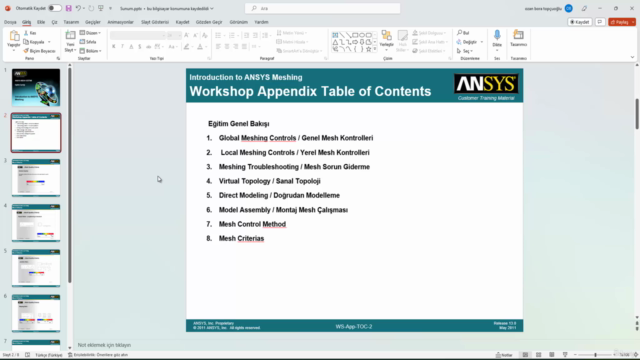Click the 'Not eklemek için tıklayın' notes area

[104, 345]
